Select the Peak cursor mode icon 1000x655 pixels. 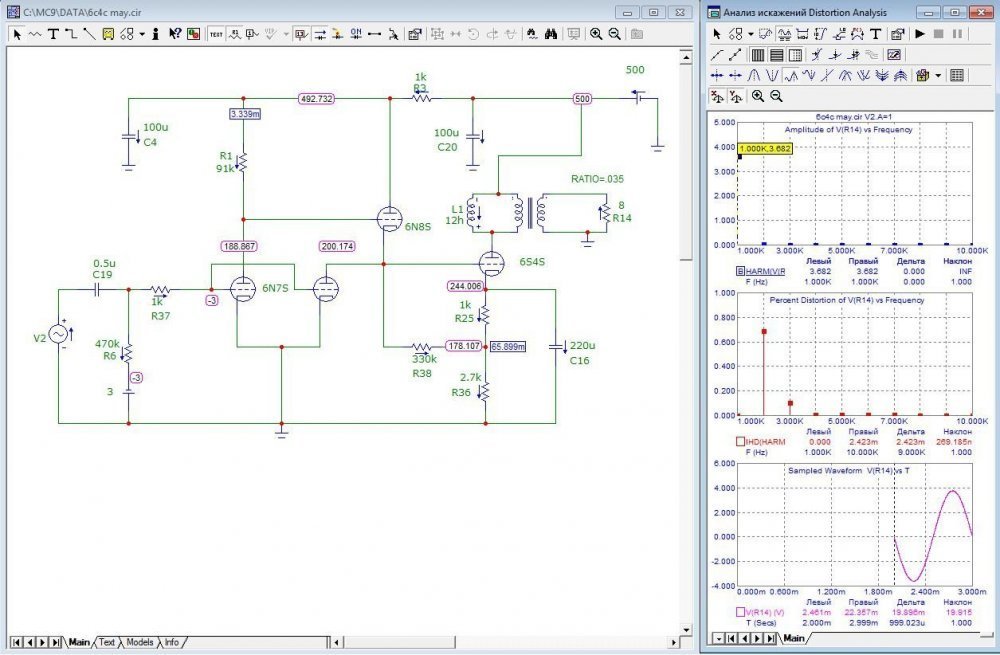[754, 76]
